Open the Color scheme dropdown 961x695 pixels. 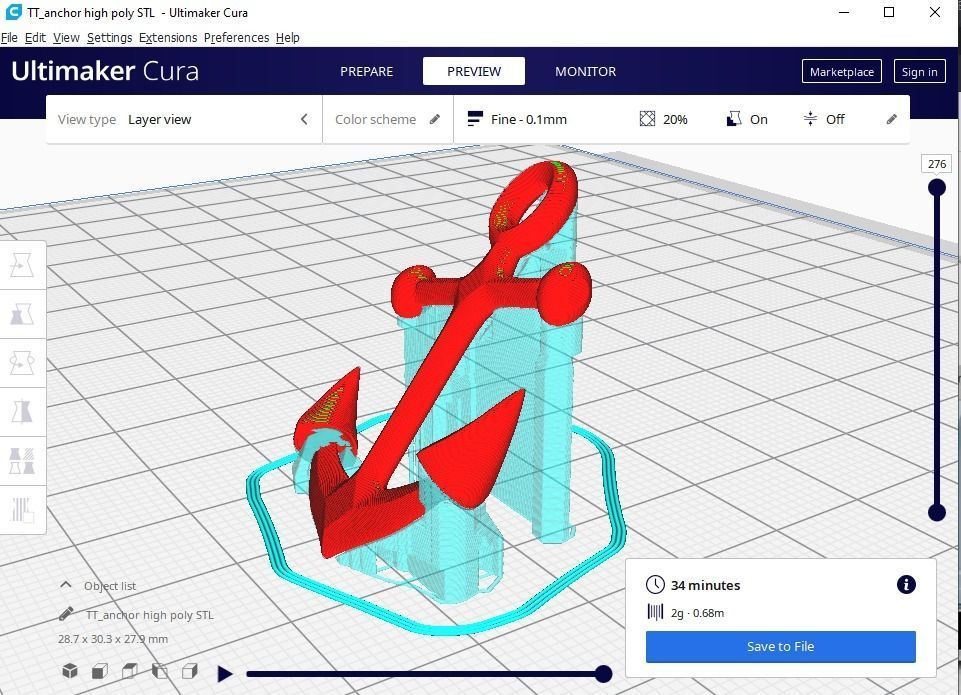point(388,119)
